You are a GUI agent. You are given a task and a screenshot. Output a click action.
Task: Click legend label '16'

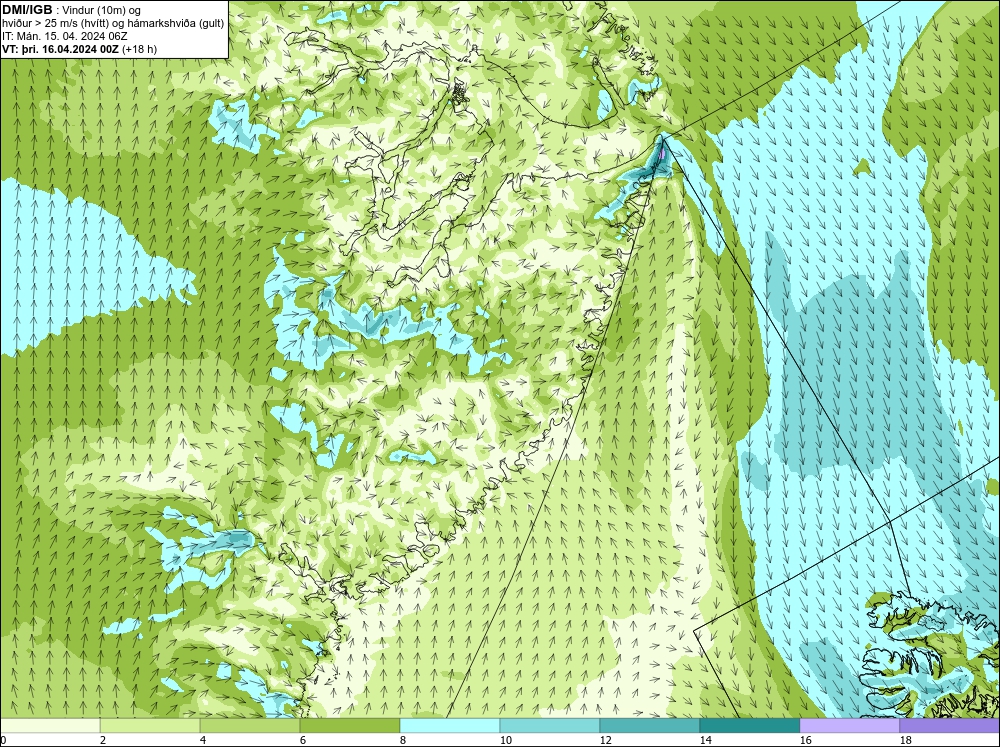point(805,740)
